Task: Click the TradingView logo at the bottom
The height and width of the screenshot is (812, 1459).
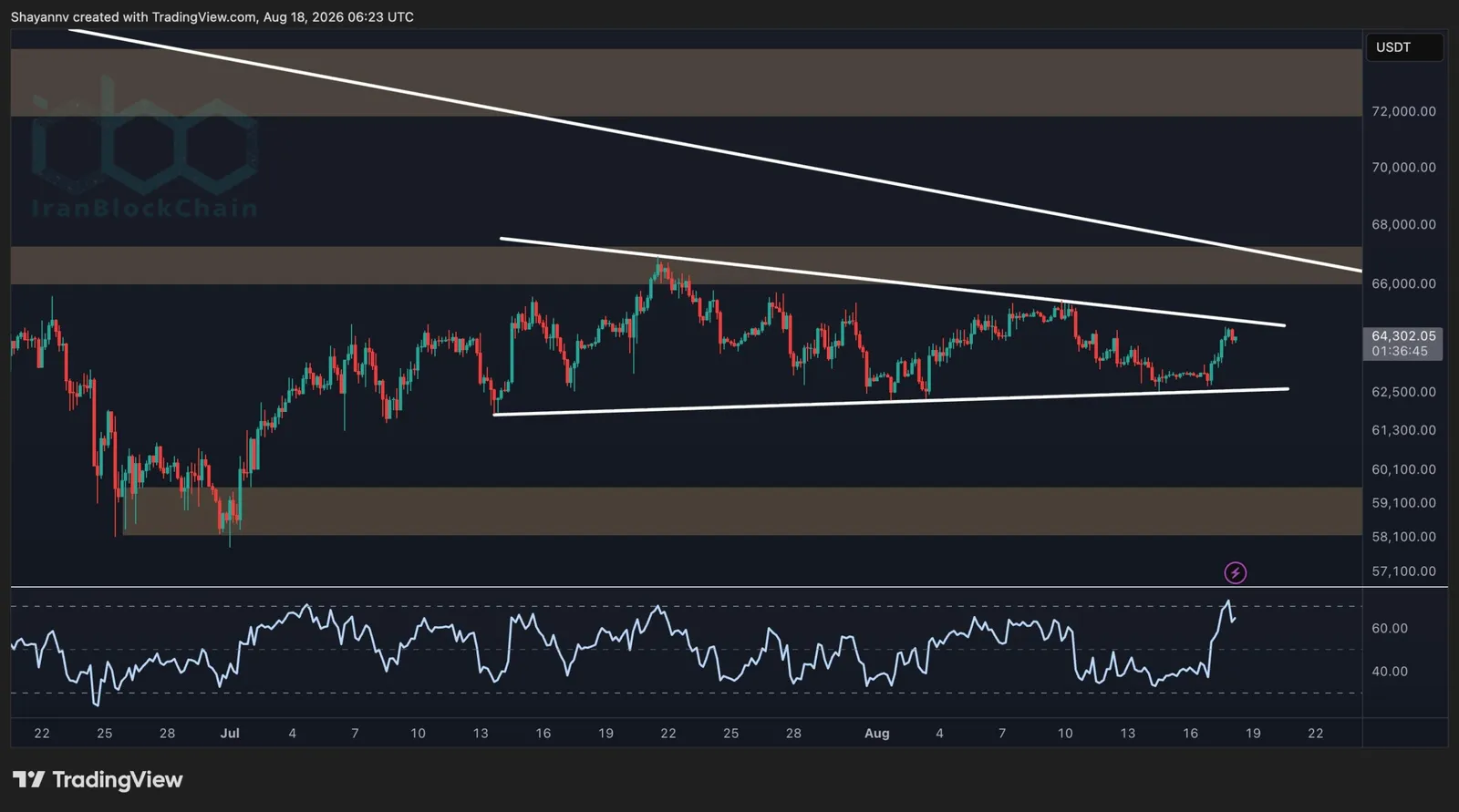Action: click(x=98, y=780)
